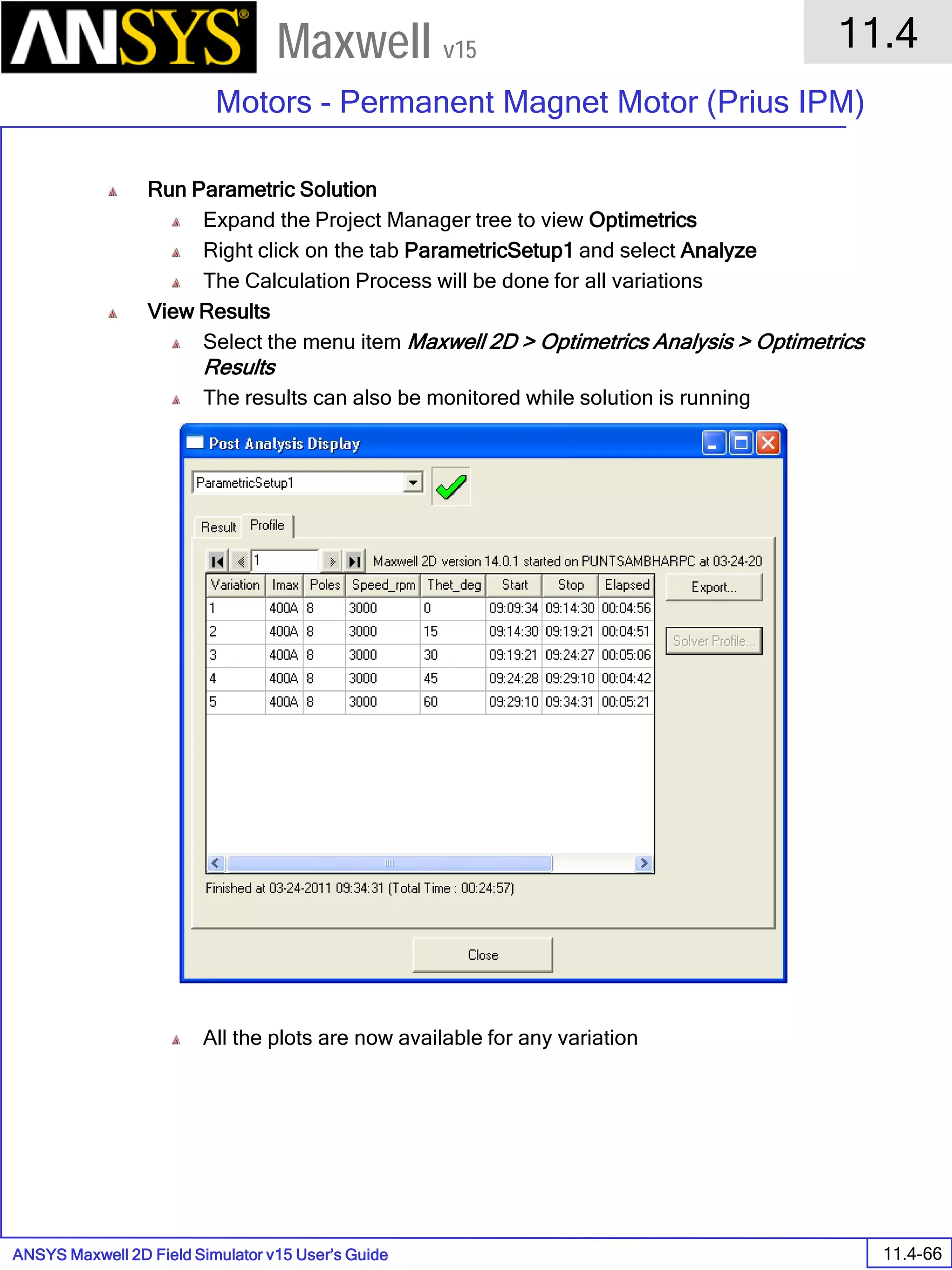Click the Imax column header
The height and width of the screenshot is (1270, 952).
(x=284, y=585)
